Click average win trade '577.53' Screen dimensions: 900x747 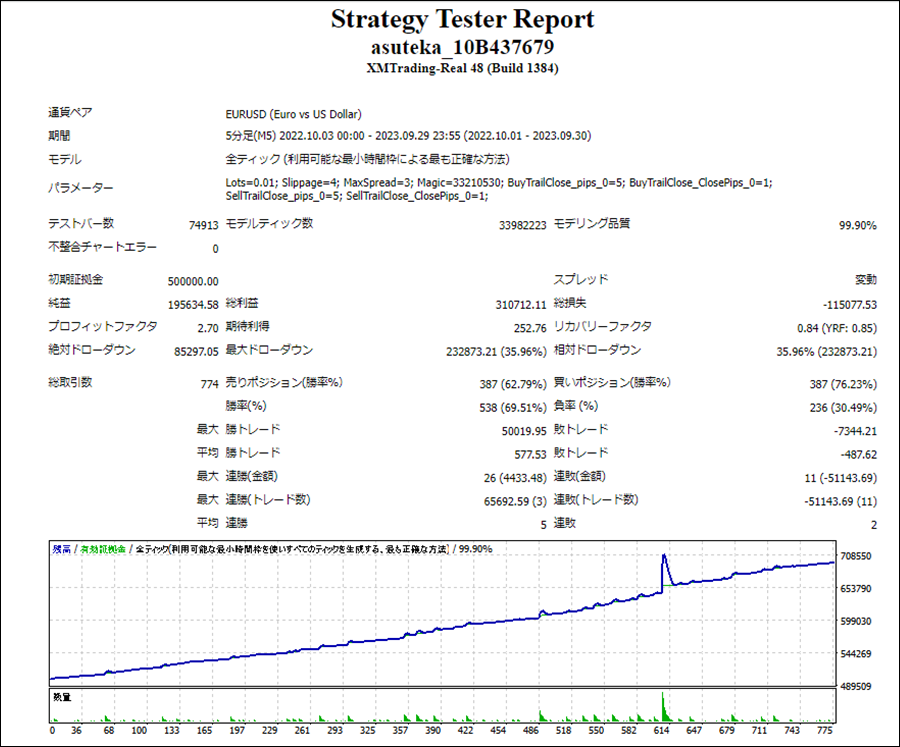[530, 455]
